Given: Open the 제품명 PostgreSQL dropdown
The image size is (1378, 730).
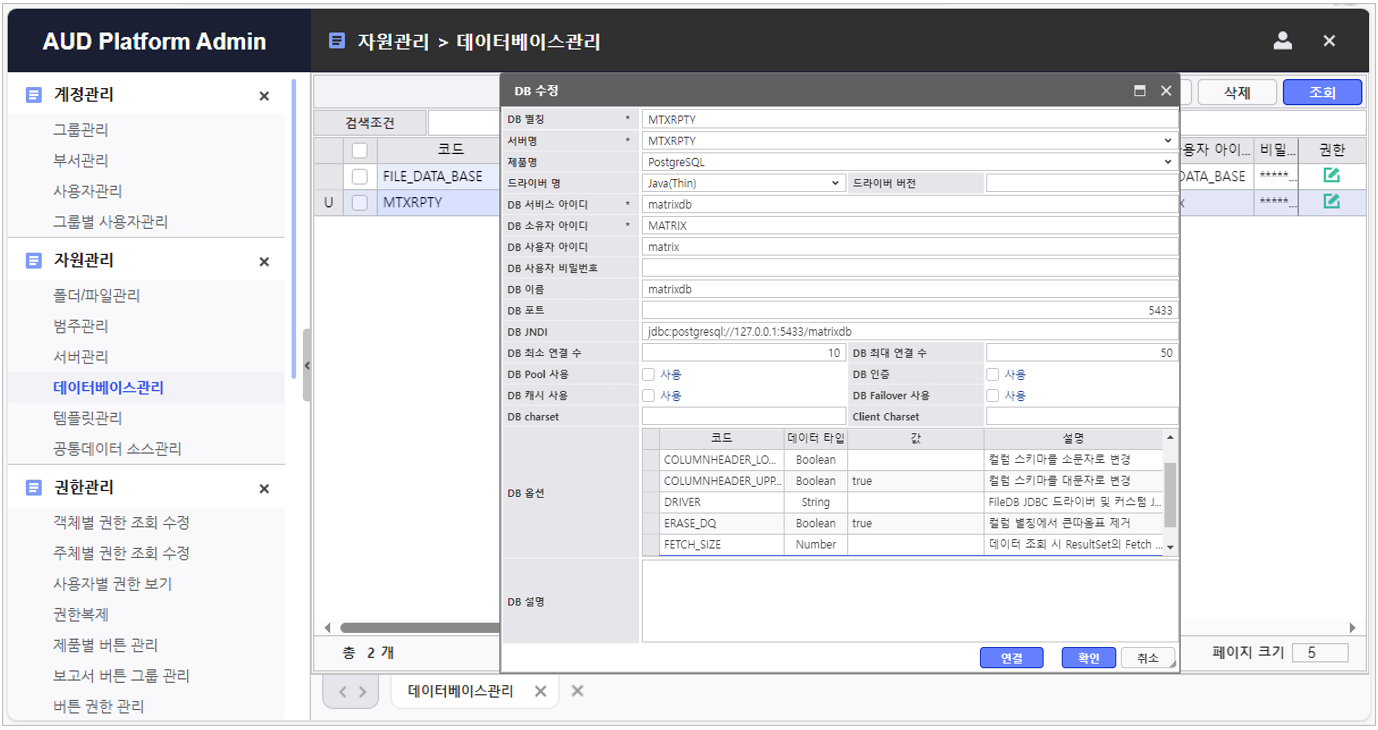Looking at the screenshot, I should click(910, 162).
